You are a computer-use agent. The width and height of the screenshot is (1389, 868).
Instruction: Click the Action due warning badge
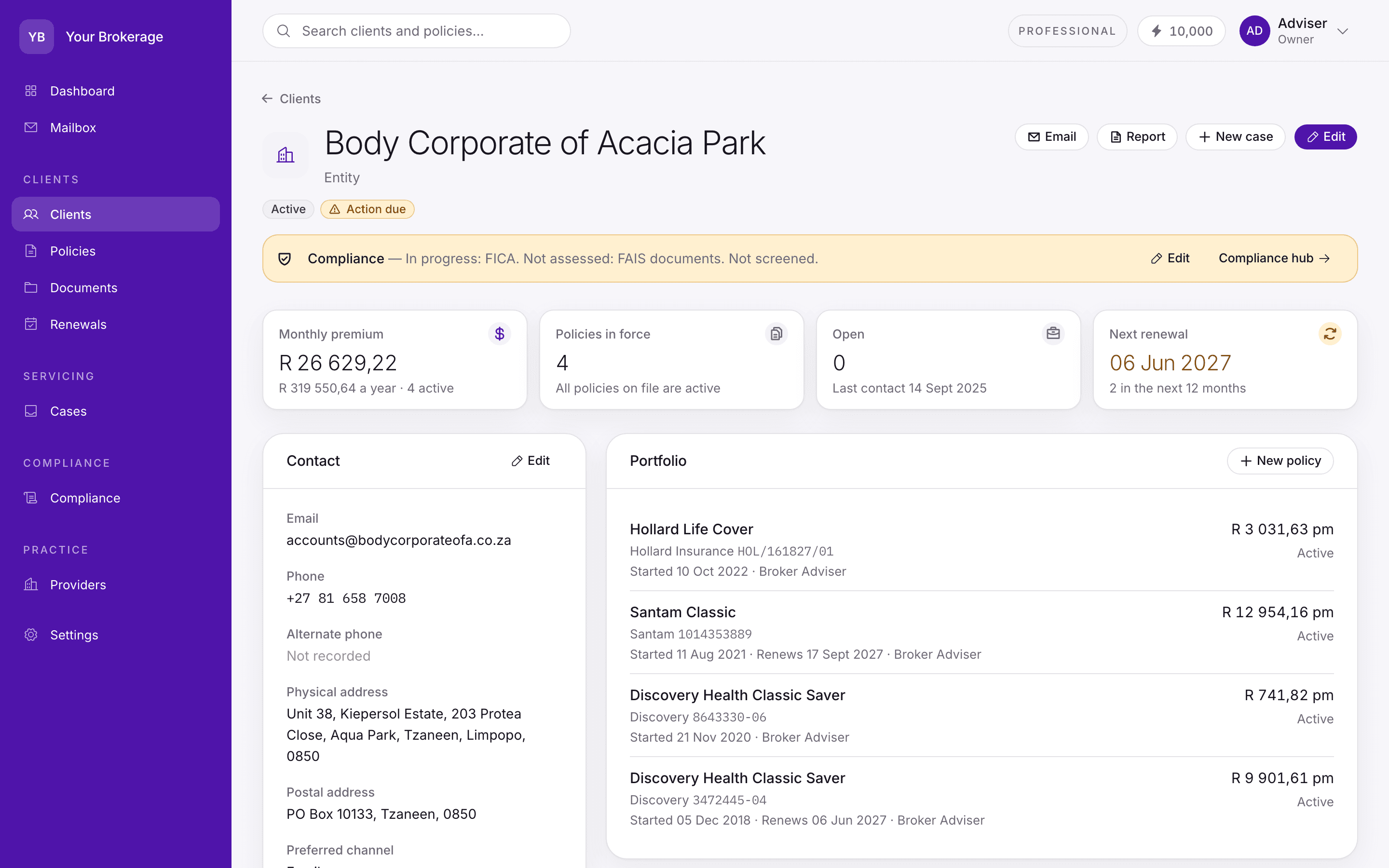tap(368, 209)
